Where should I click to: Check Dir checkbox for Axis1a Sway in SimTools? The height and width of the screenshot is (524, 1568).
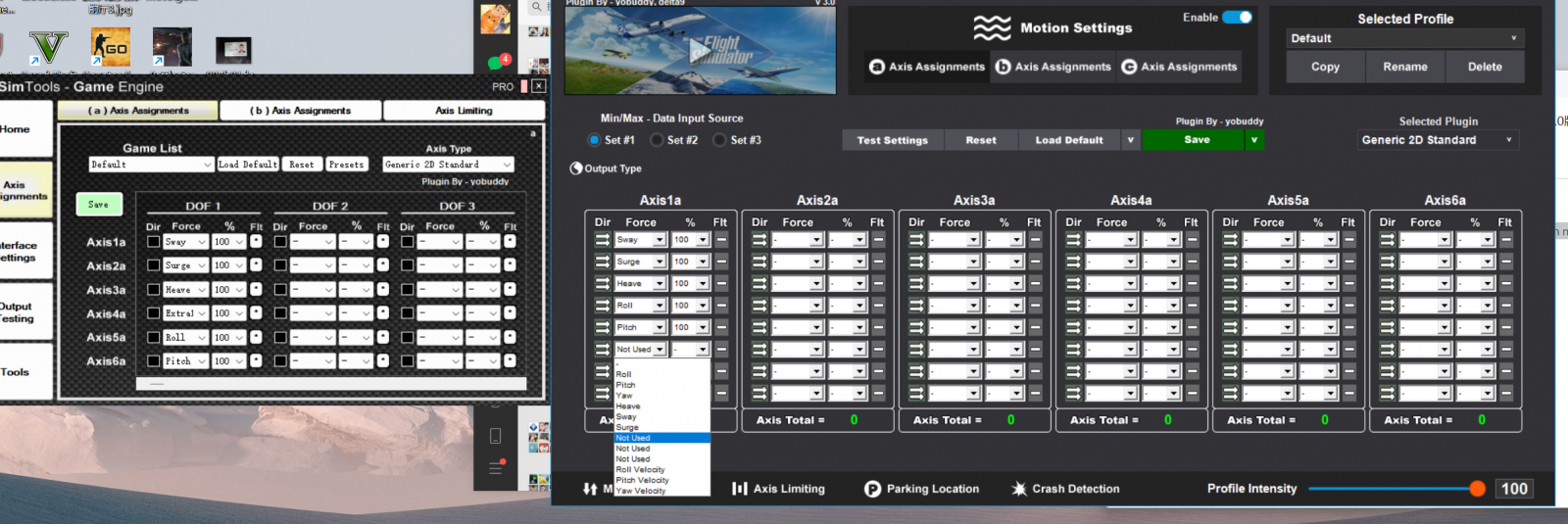(x=153, y=242)
